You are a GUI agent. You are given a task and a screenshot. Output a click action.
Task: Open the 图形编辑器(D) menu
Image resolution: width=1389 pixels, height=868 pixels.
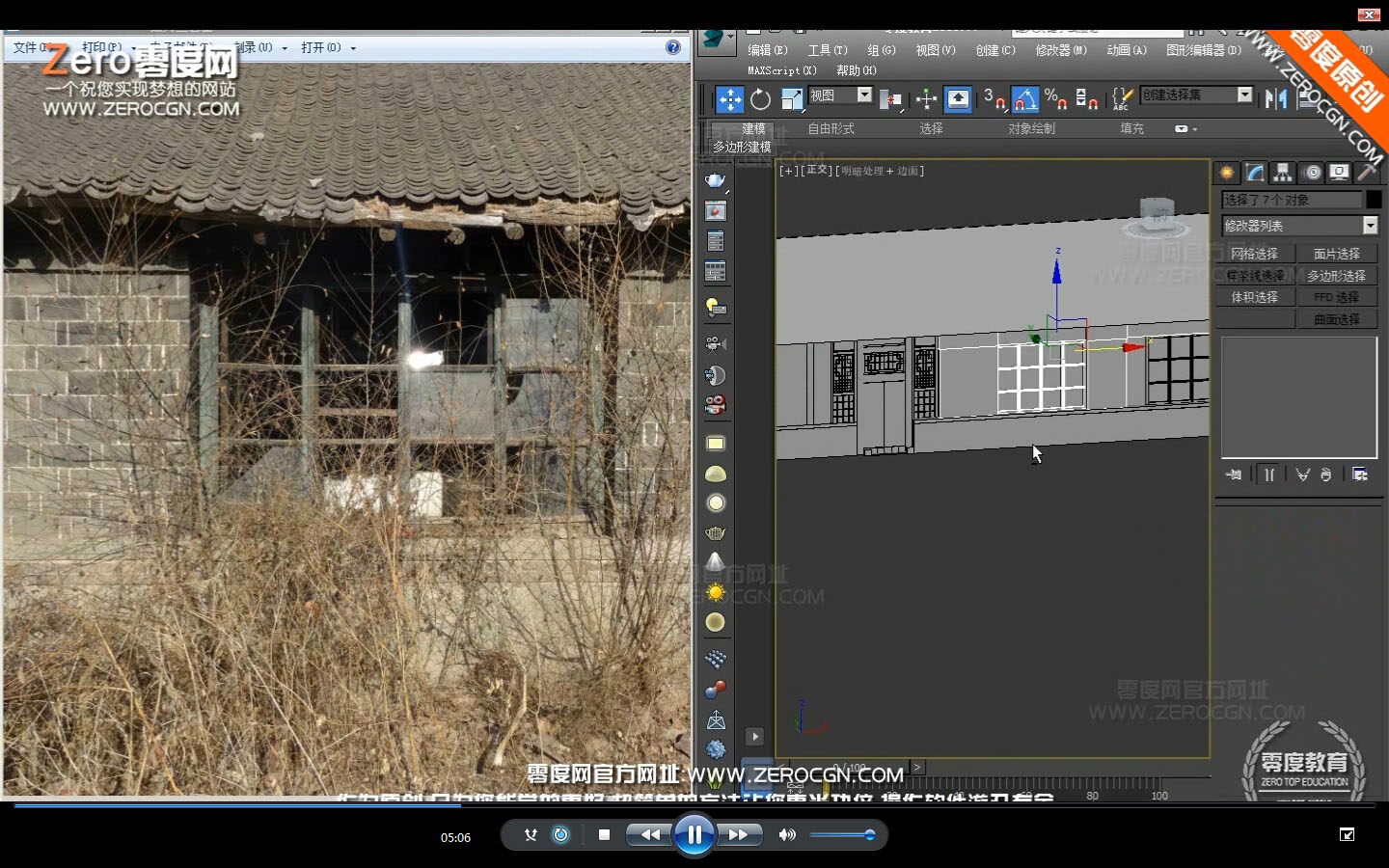point(1204,50)
